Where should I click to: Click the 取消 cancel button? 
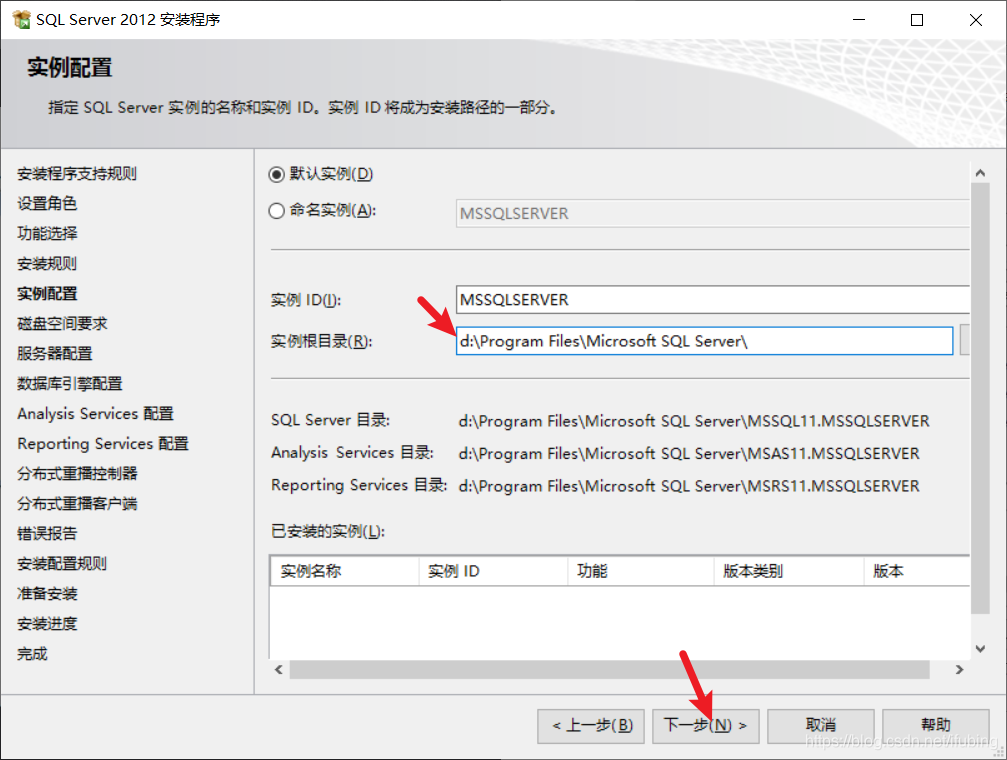click(x=821, y=726)
